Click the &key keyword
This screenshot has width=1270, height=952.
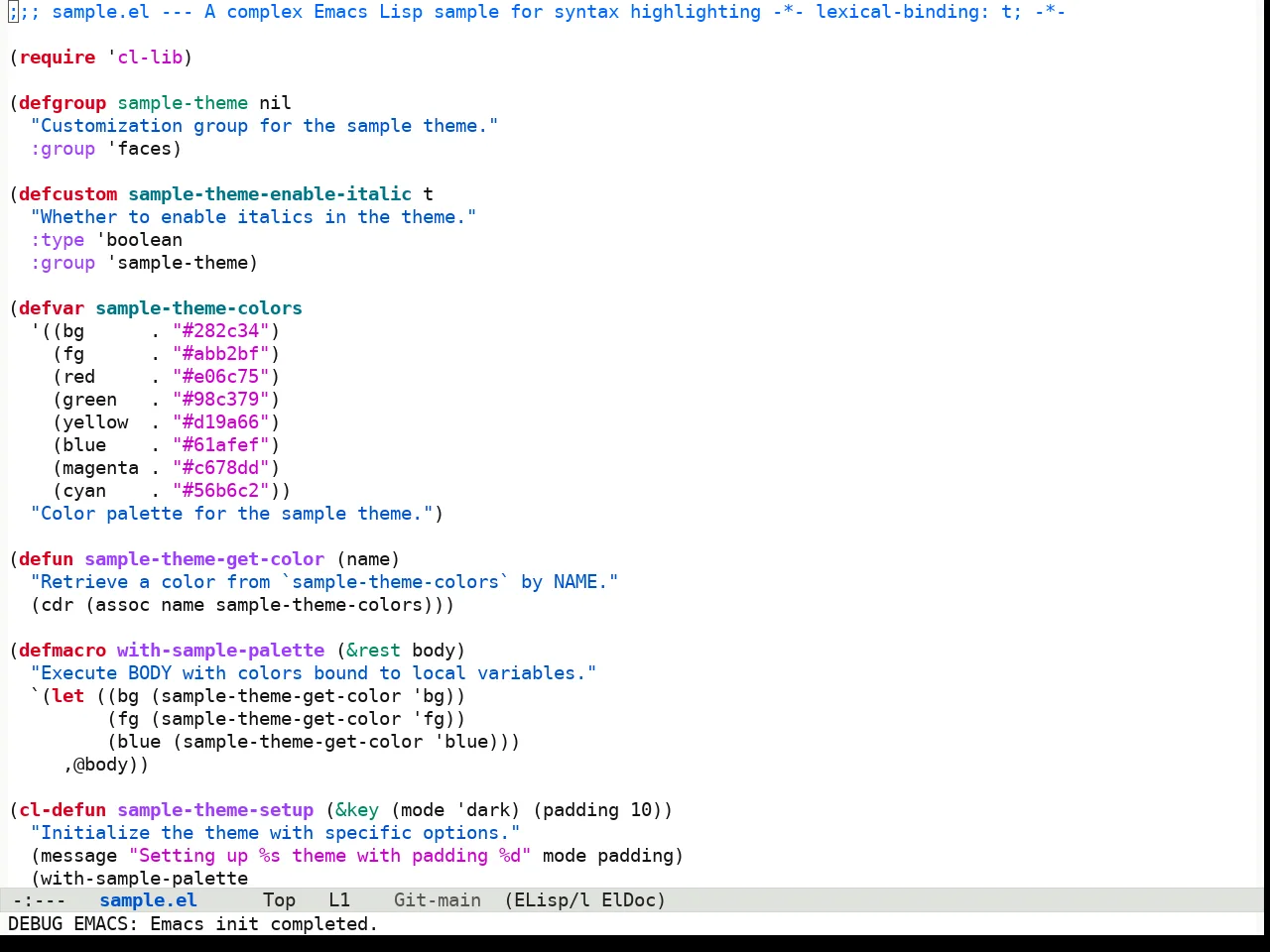click(357, 809)
